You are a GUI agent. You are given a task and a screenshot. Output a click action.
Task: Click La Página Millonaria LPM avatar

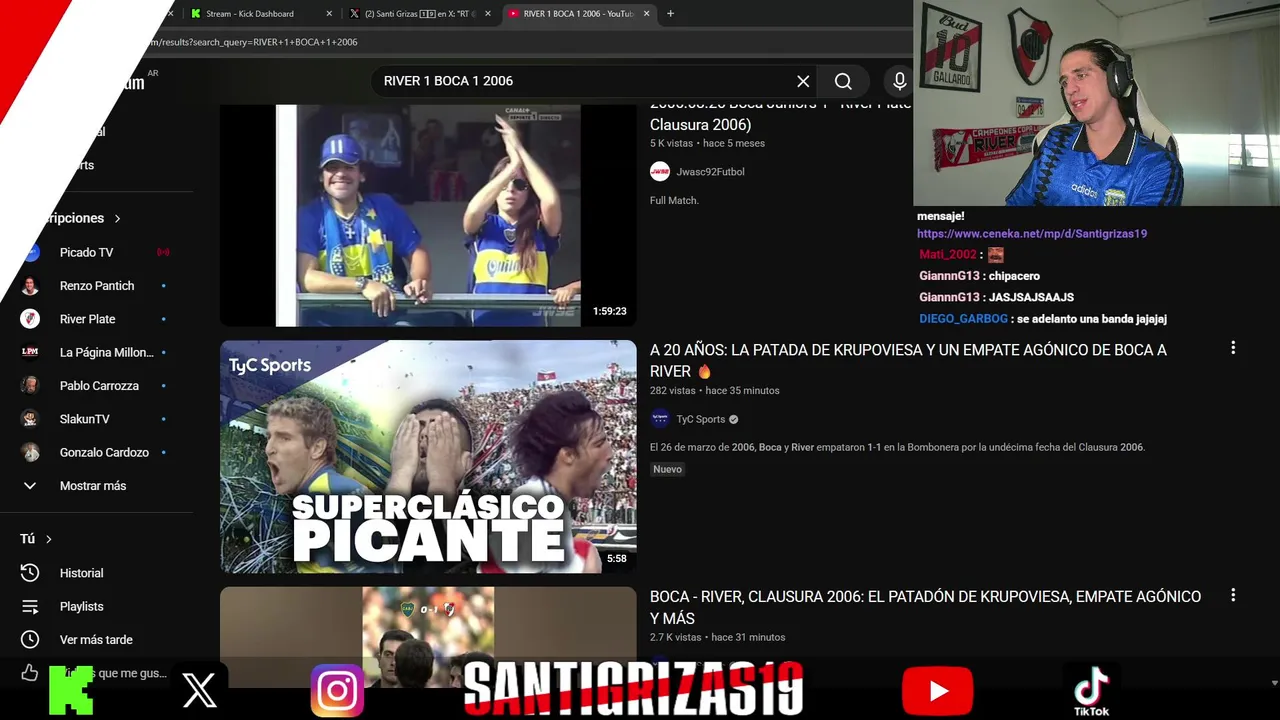tap(30, 352)
